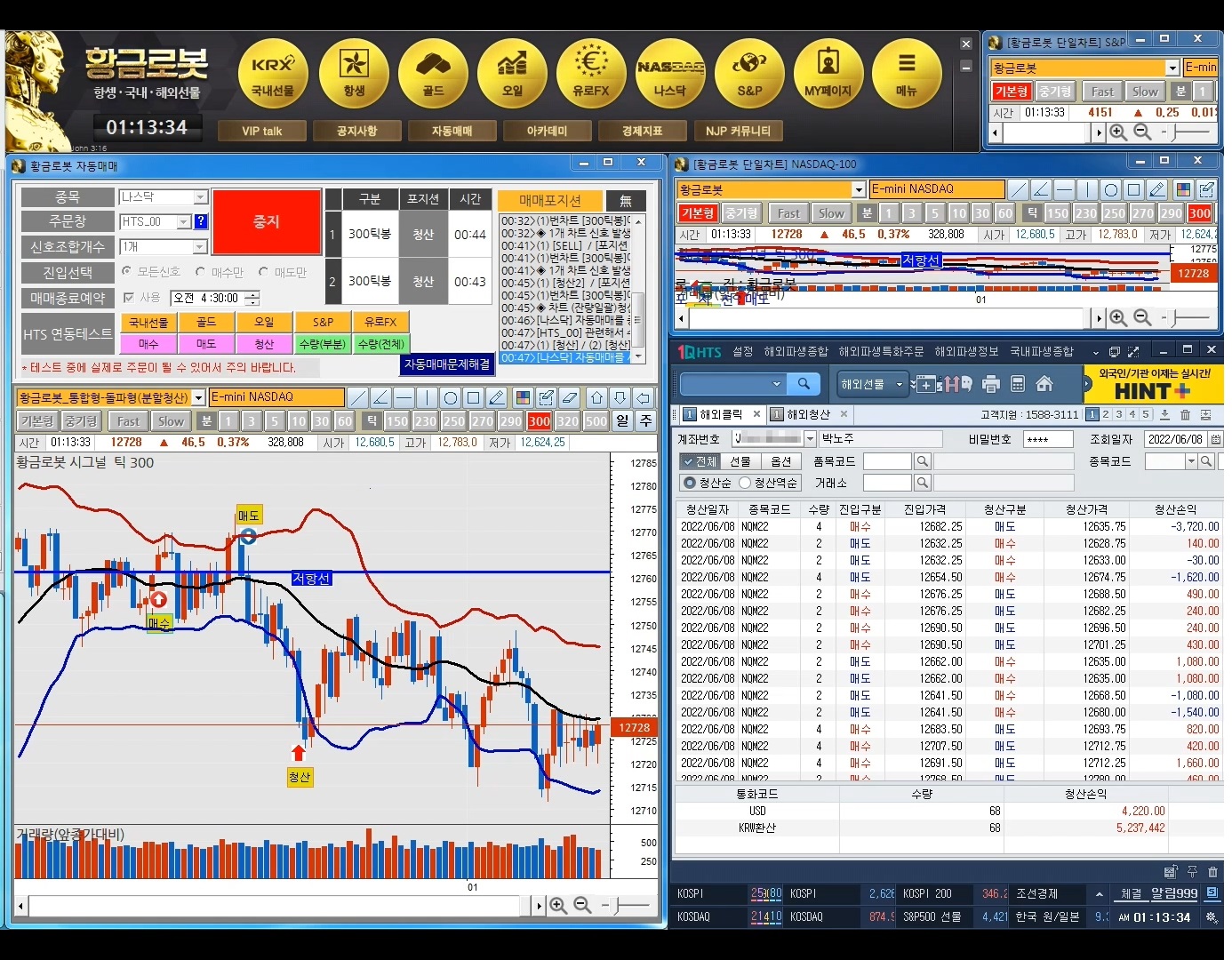
Task: Click the red 중지 stop button
Action: pos(266,221)
